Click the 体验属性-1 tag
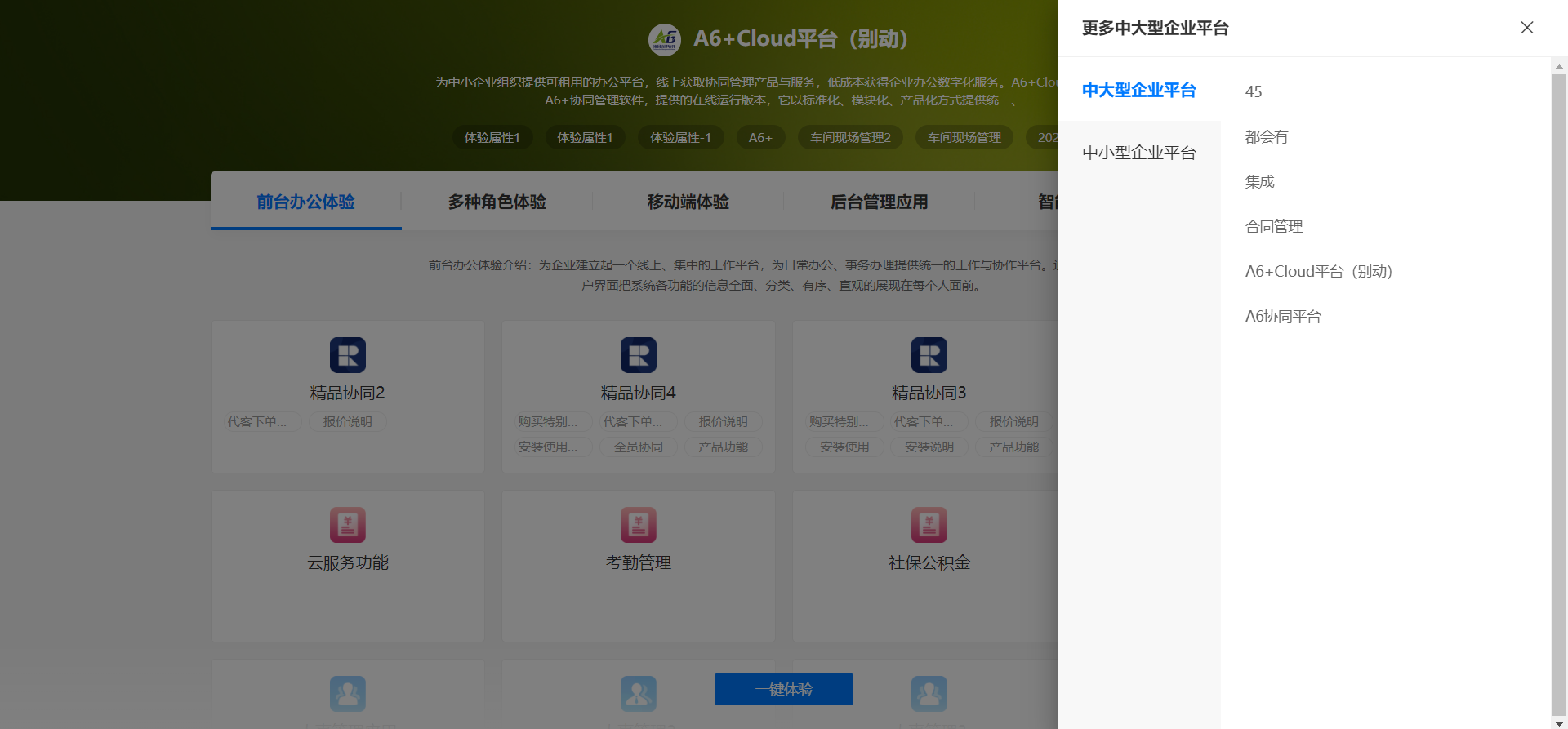The image size is (1568, 729). 680,137
